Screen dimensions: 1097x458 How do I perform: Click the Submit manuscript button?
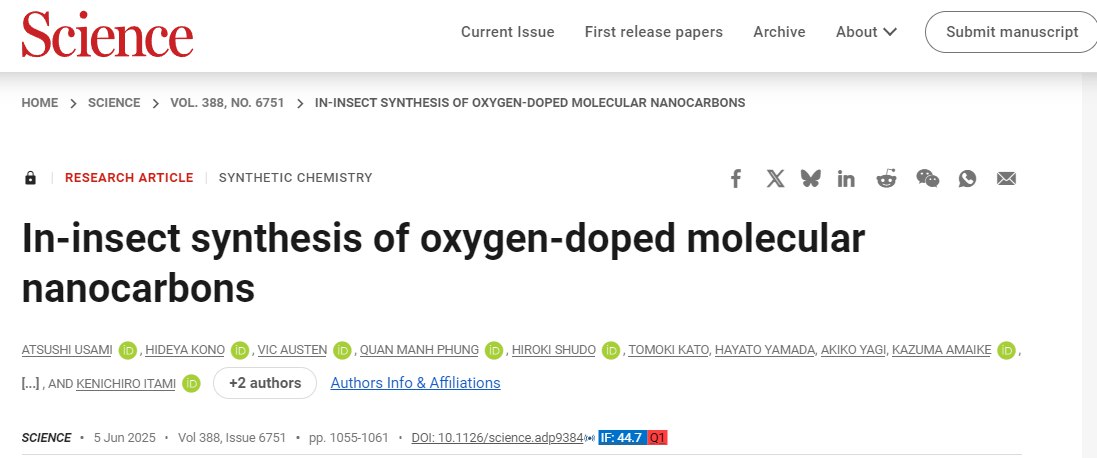point(1012,31)
